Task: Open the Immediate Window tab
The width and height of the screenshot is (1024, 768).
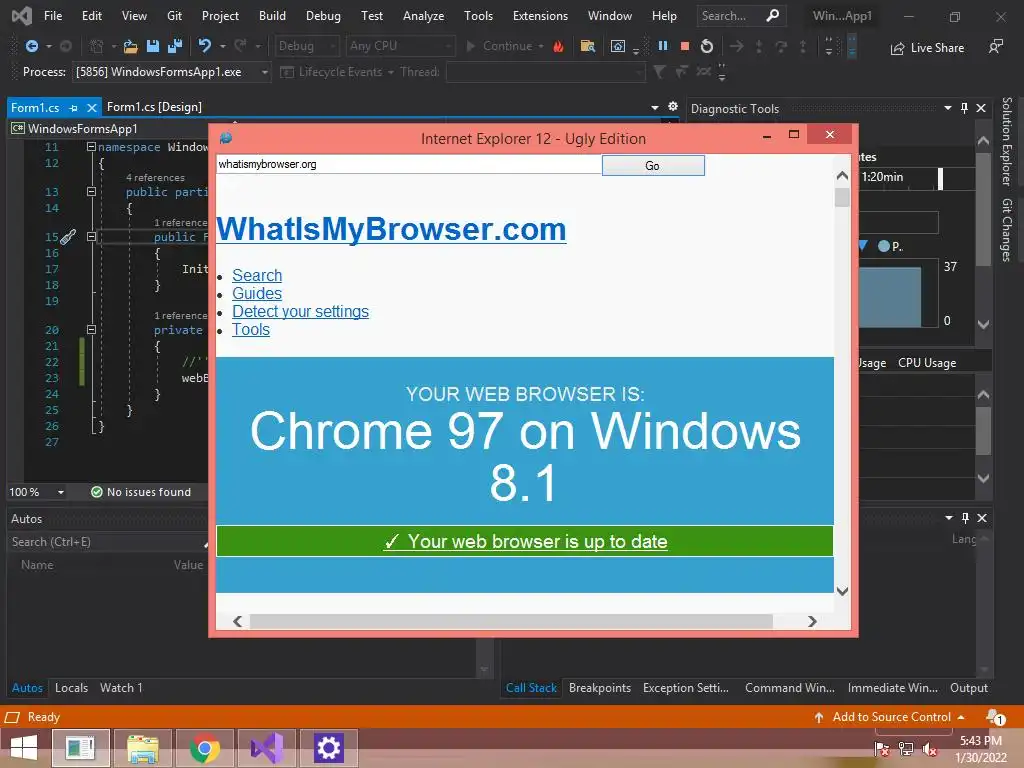Action: 893,688
